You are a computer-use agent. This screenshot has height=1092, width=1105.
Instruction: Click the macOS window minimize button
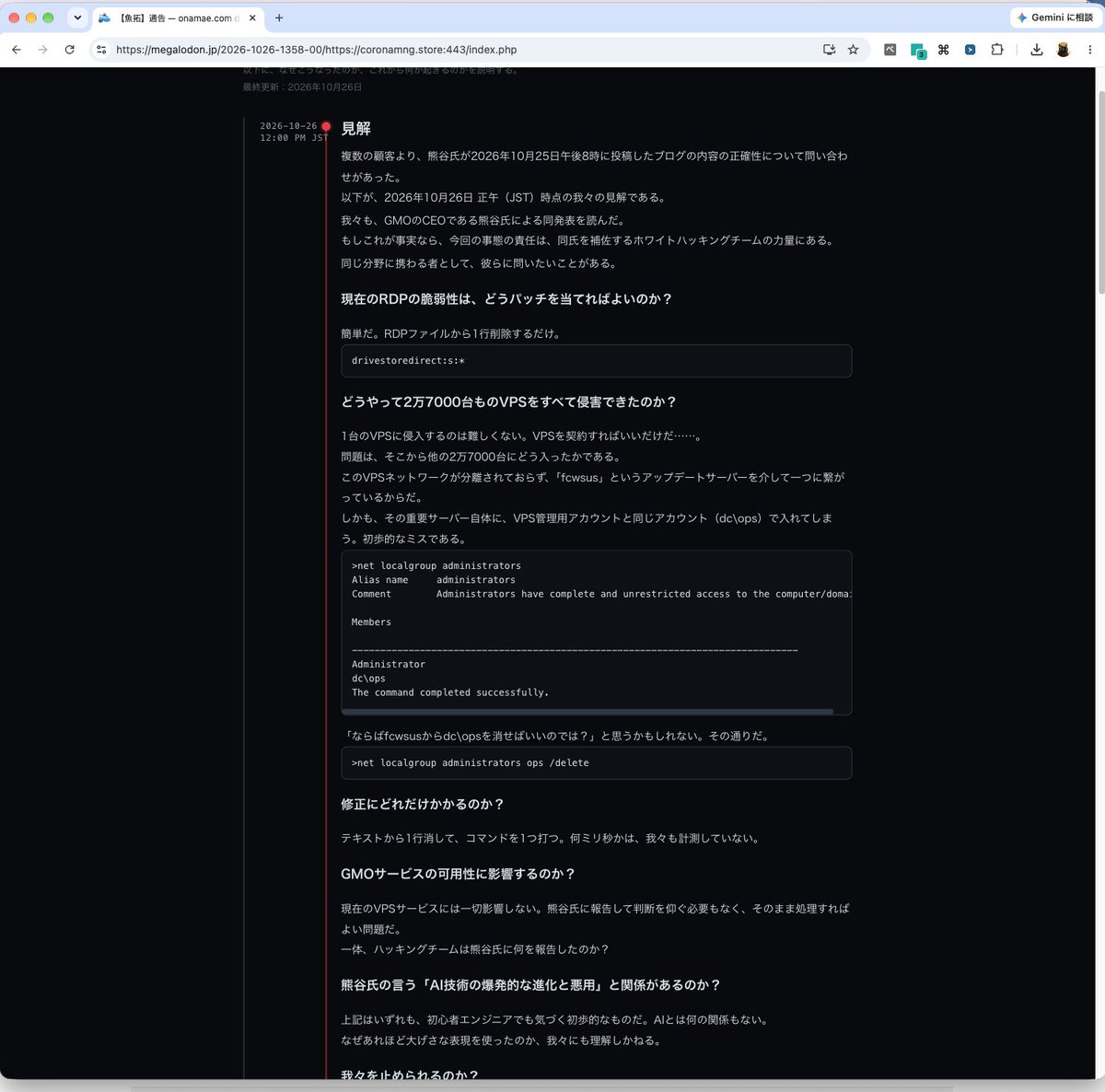31,17
